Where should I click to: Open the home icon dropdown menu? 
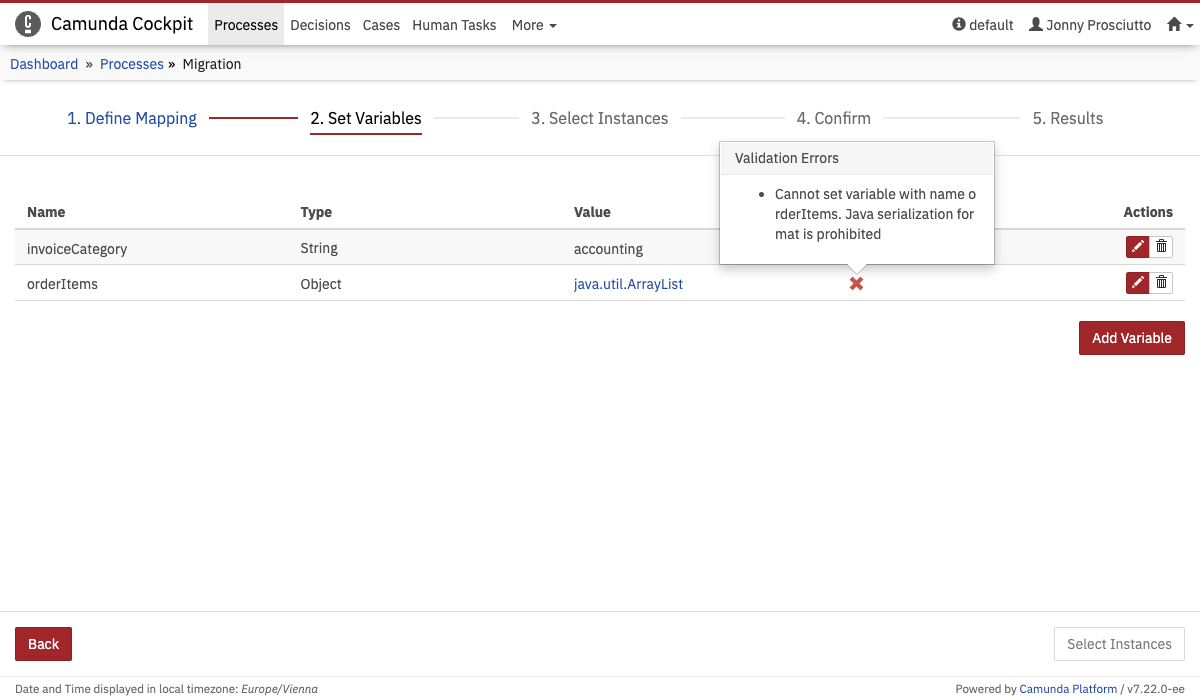pyautogui.click(x=1180, y=25)
